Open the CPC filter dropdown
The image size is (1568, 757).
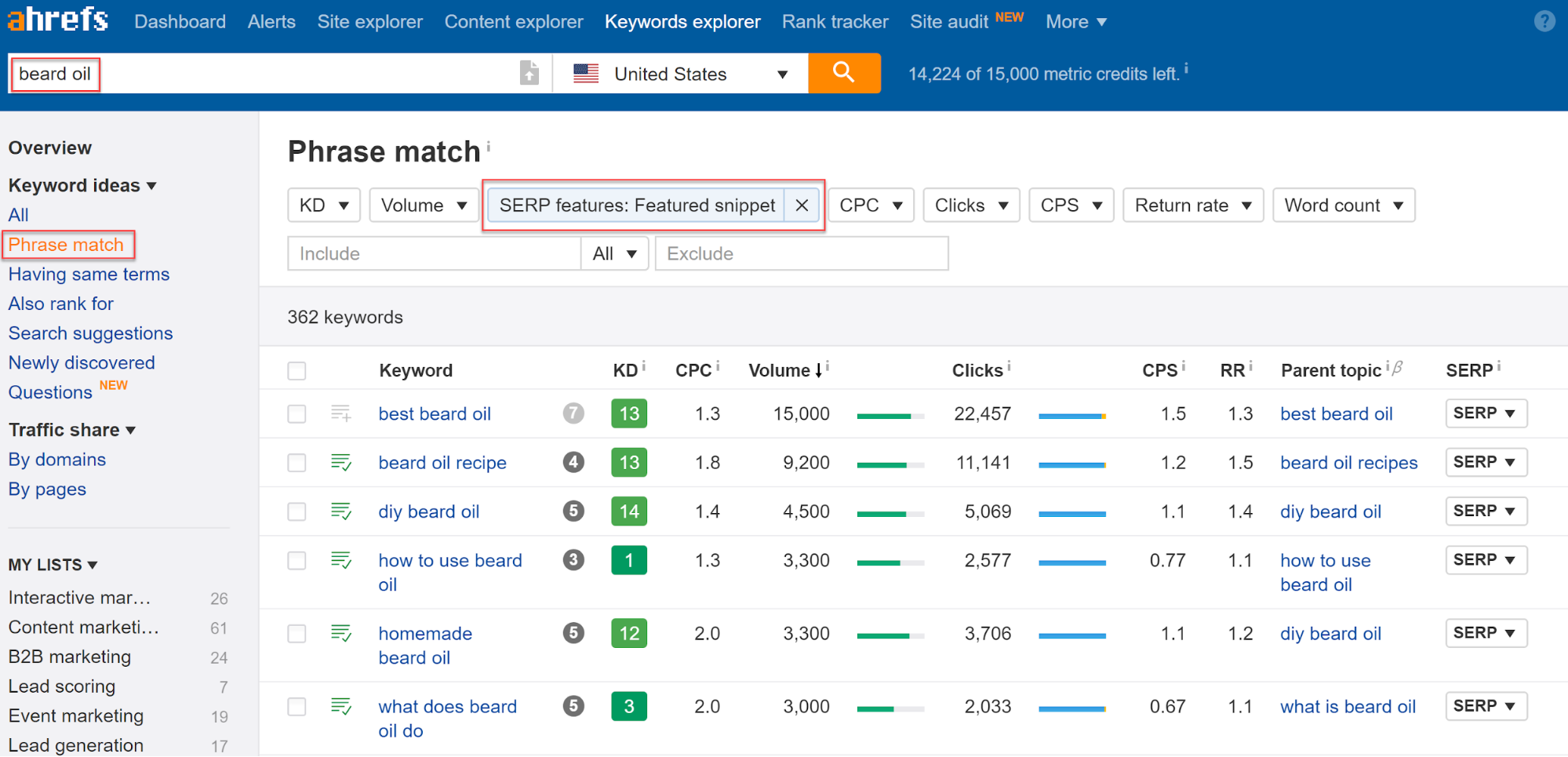pyautogui.click(x=871, y=206)
